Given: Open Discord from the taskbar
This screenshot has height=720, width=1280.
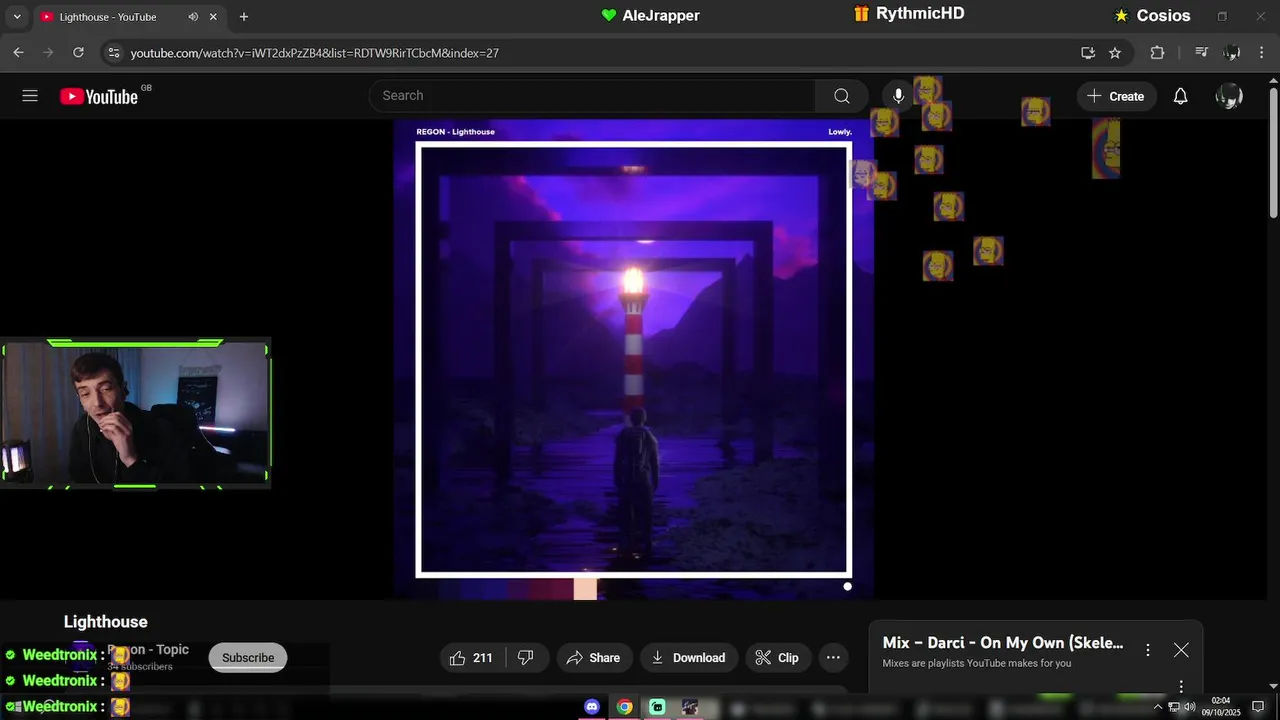Looking at the screenshot, I should [592, 707].
